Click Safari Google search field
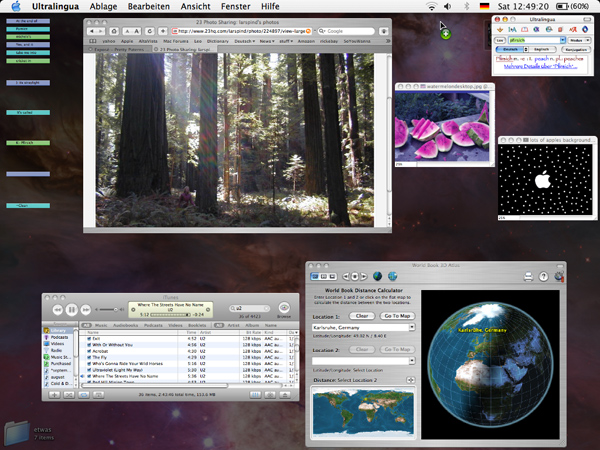Screen dimensions: 600x450 (346, 31)
